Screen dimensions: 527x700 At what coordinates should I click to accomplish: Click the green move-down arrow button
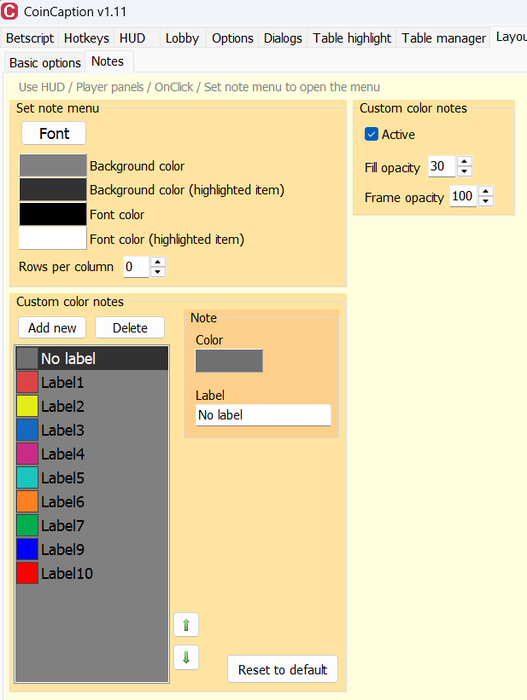186,657
